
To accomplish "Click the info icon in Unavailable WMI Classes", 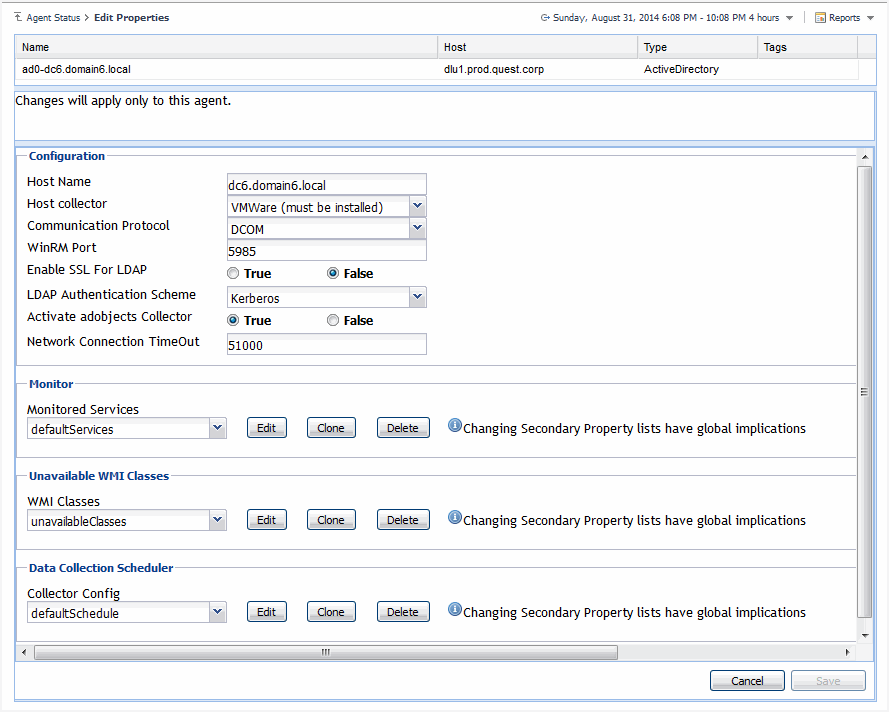I will point(454,518).
